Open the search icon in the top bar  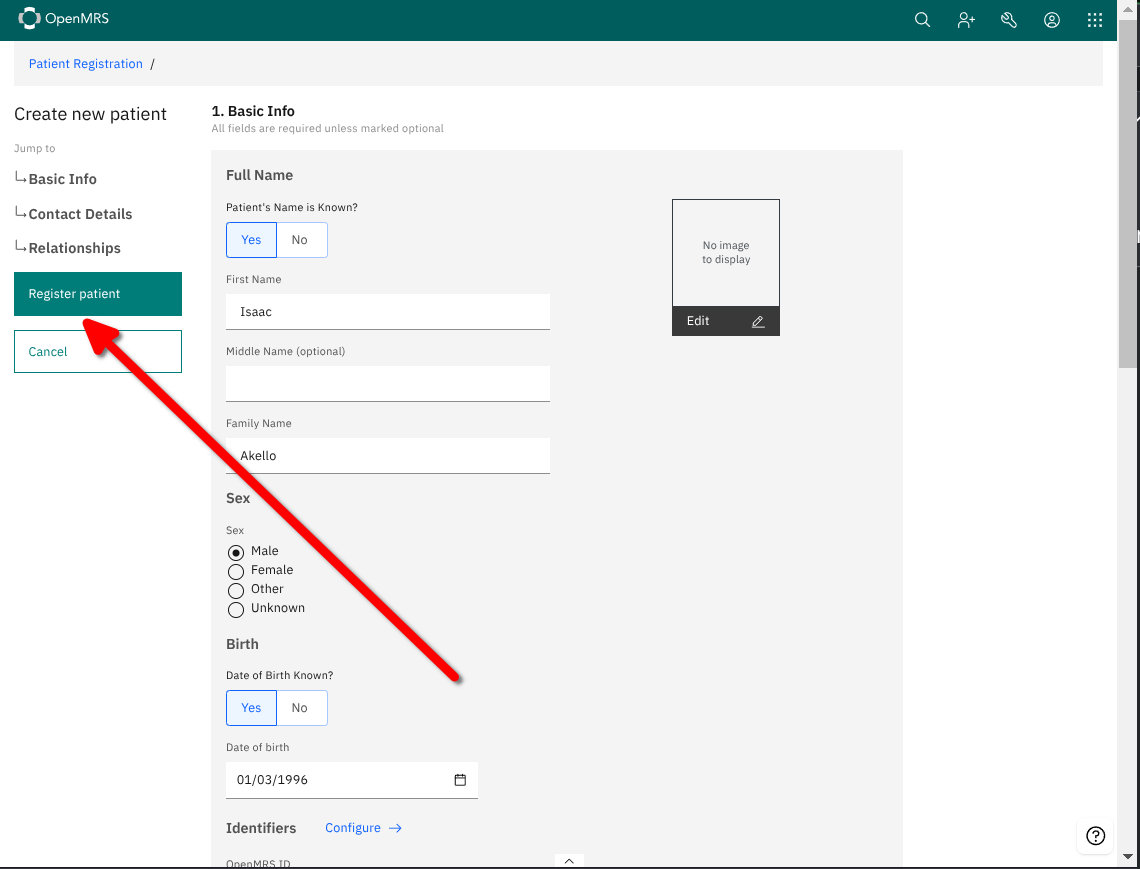922,20
